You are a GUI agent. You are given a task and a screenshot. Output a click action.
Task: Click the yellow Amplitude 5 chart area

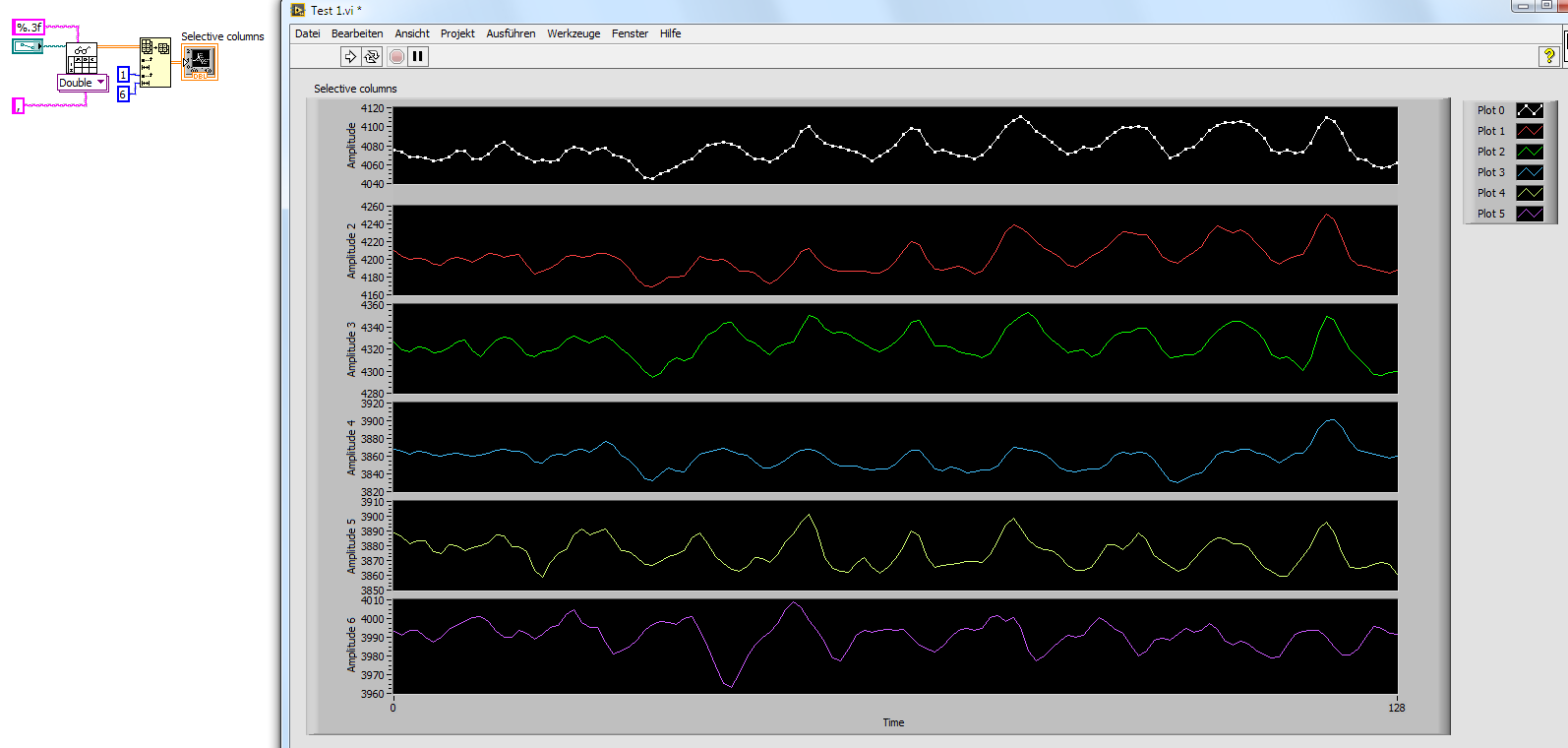click(x=895, y=545)
